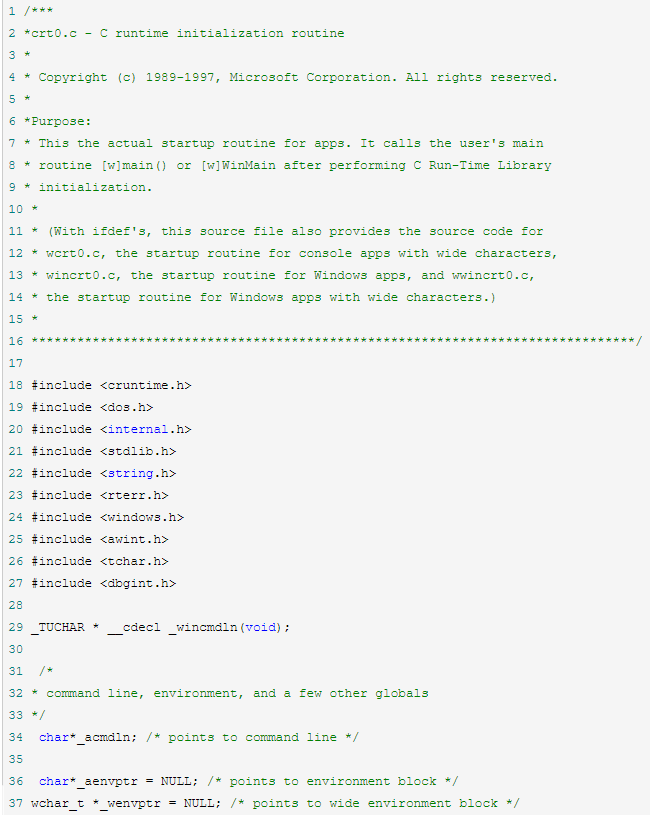Click the '#include <dbgint.h>' line

click(103, 584)
